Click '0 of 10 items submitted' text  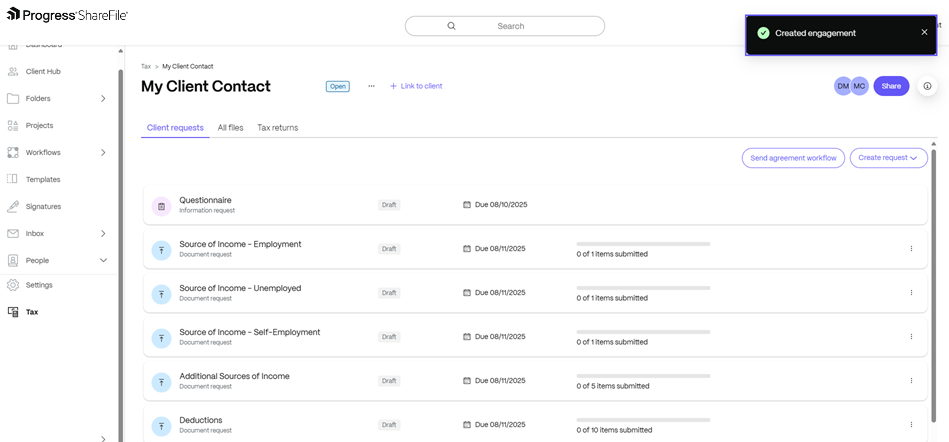(x=614, y=430)
